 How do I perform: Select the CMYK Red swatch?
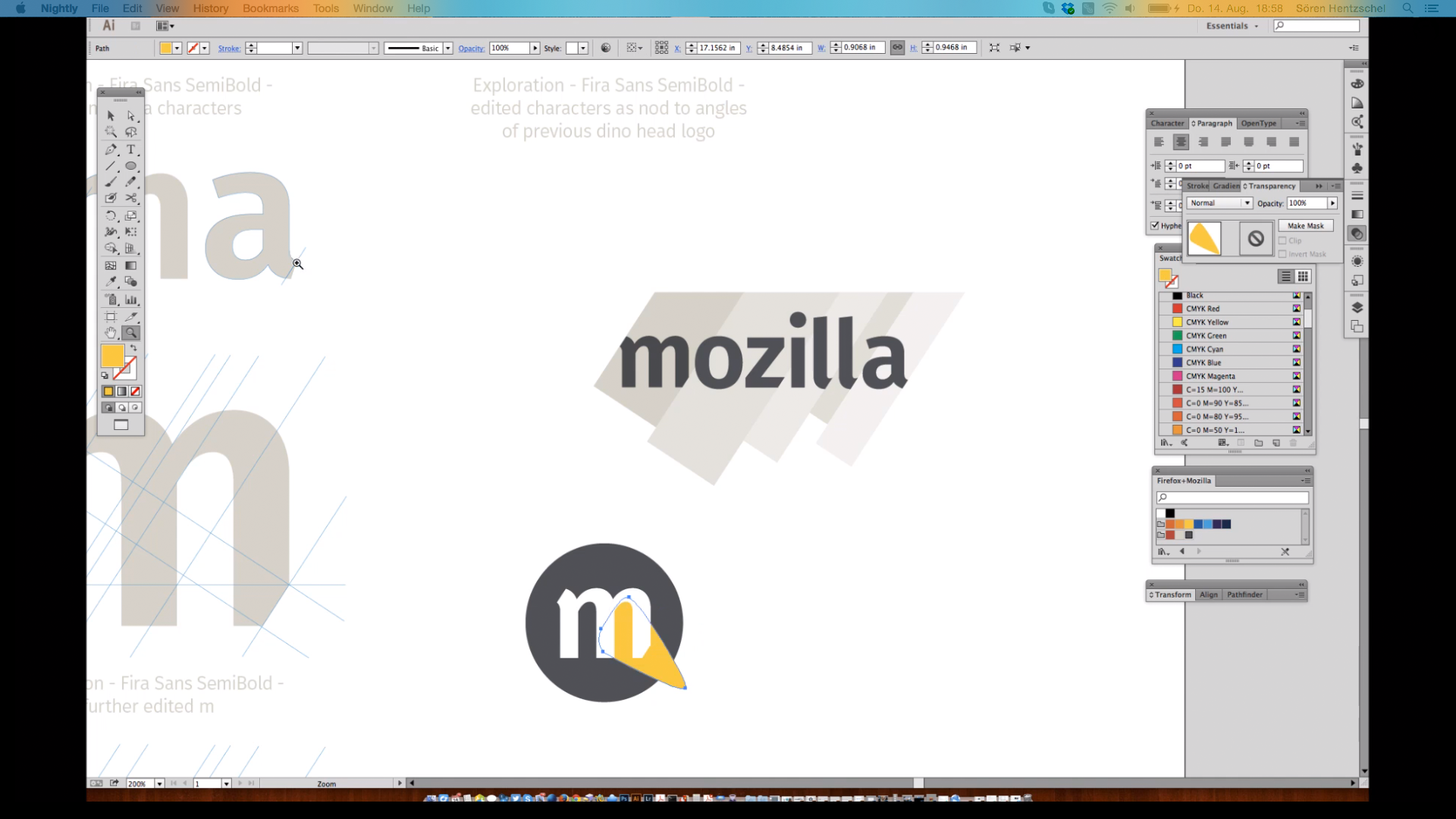pos(1203,309)
